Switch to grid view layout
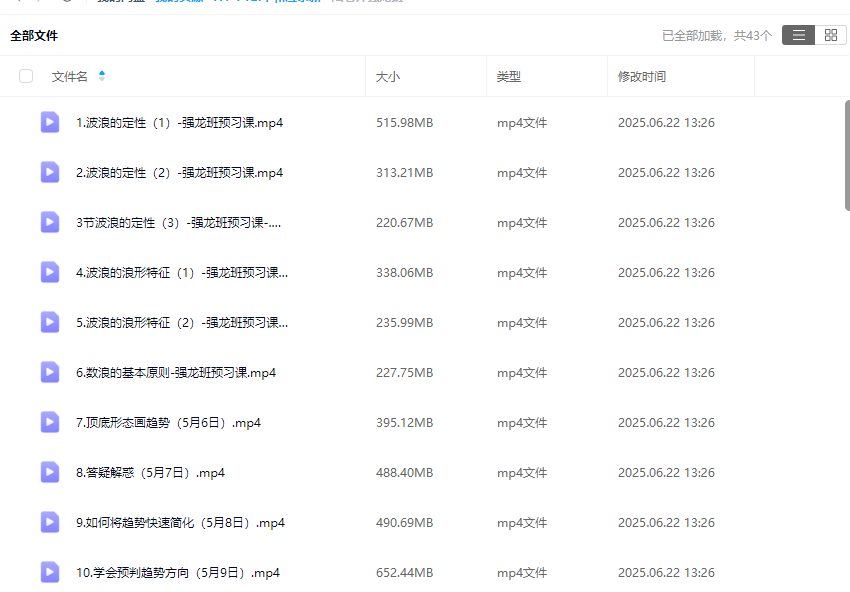This screenshot has width=850, height=592. pos(831,34)
